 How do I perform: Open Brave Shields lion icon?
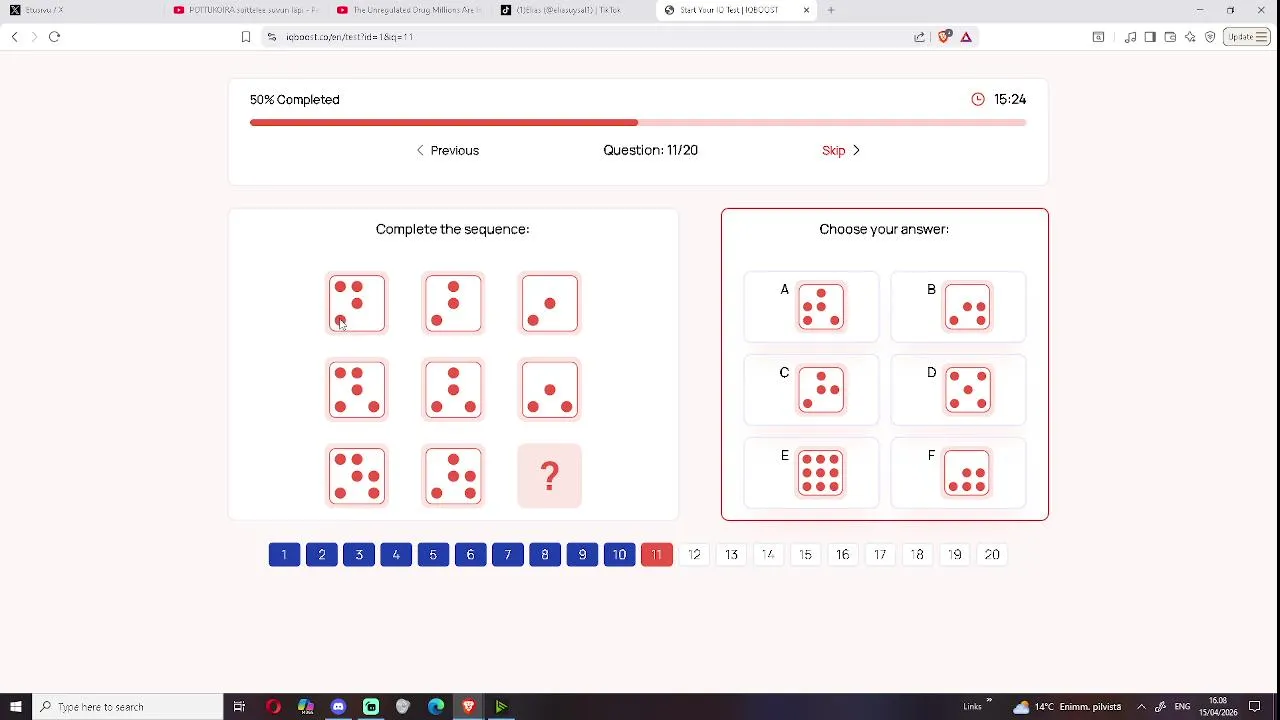coord(944,37)
